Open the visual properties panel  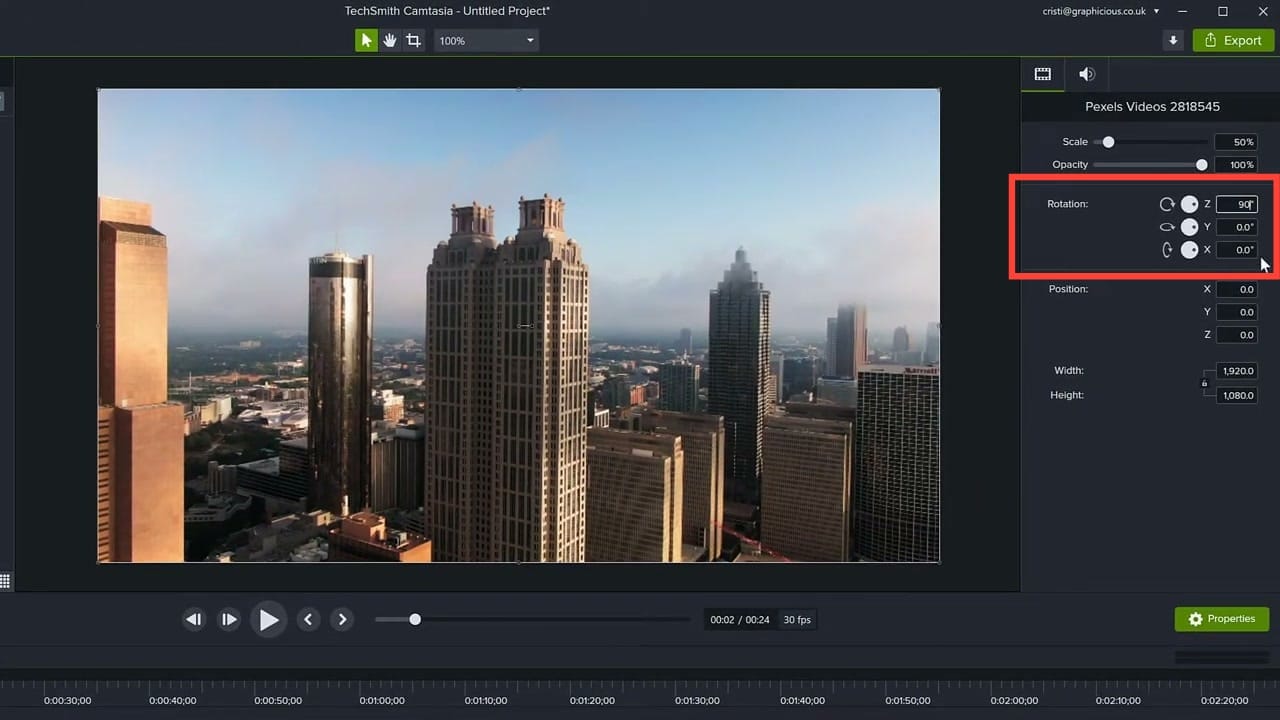coord(1042,74)
